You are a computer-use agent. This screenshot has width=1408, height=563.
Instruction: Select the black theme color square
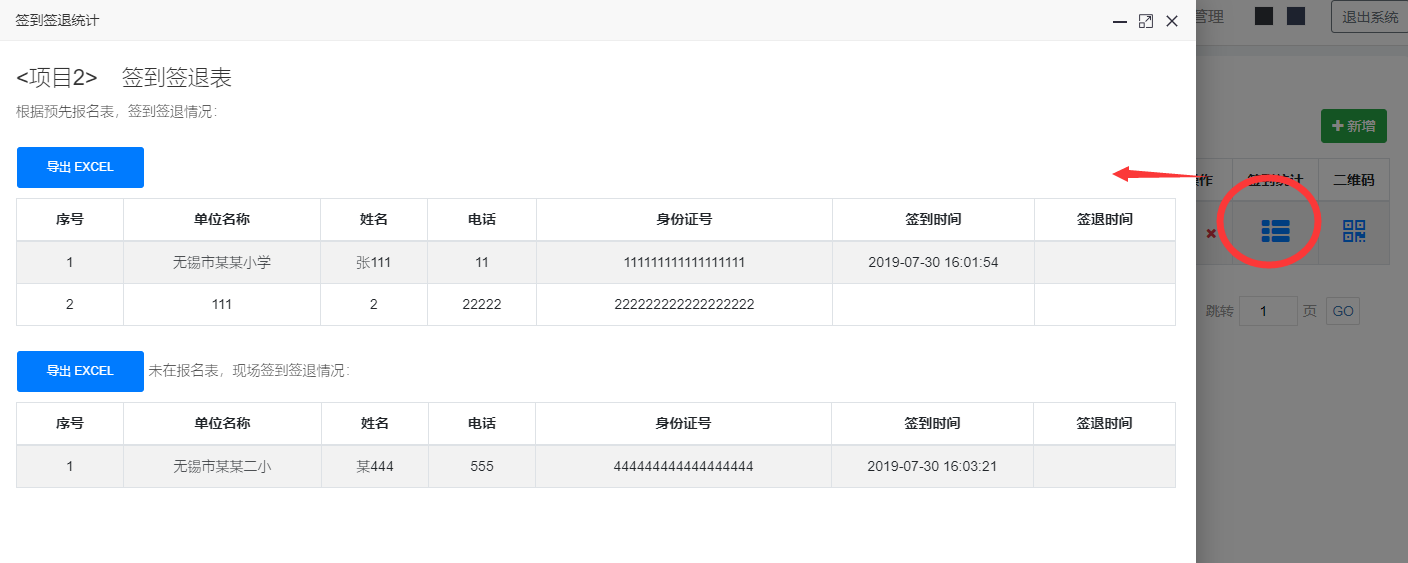[x=1264, y=16]
